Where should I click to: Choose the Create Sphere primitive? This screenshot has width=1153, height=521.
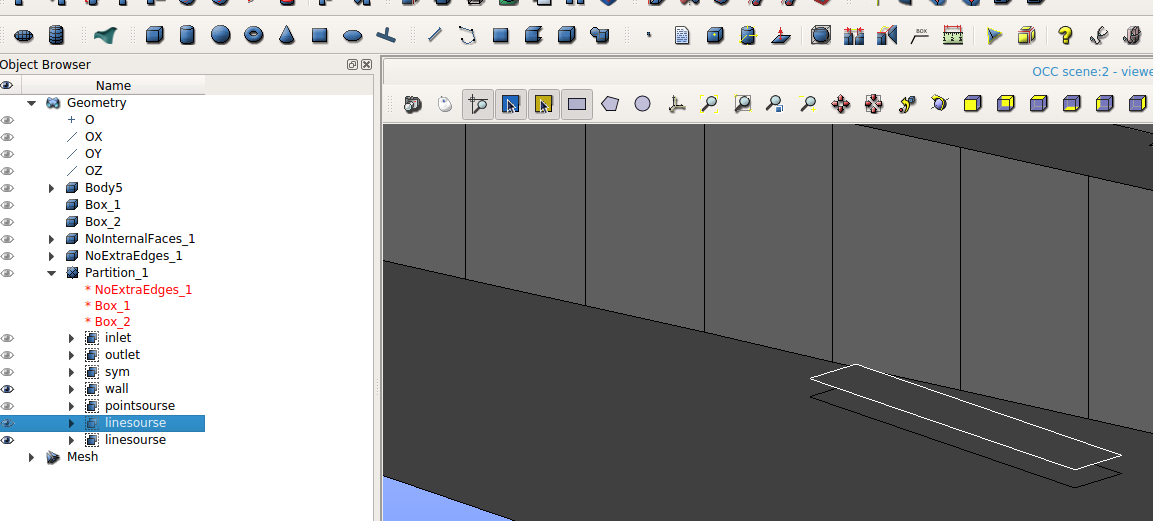tap(220, 36)
